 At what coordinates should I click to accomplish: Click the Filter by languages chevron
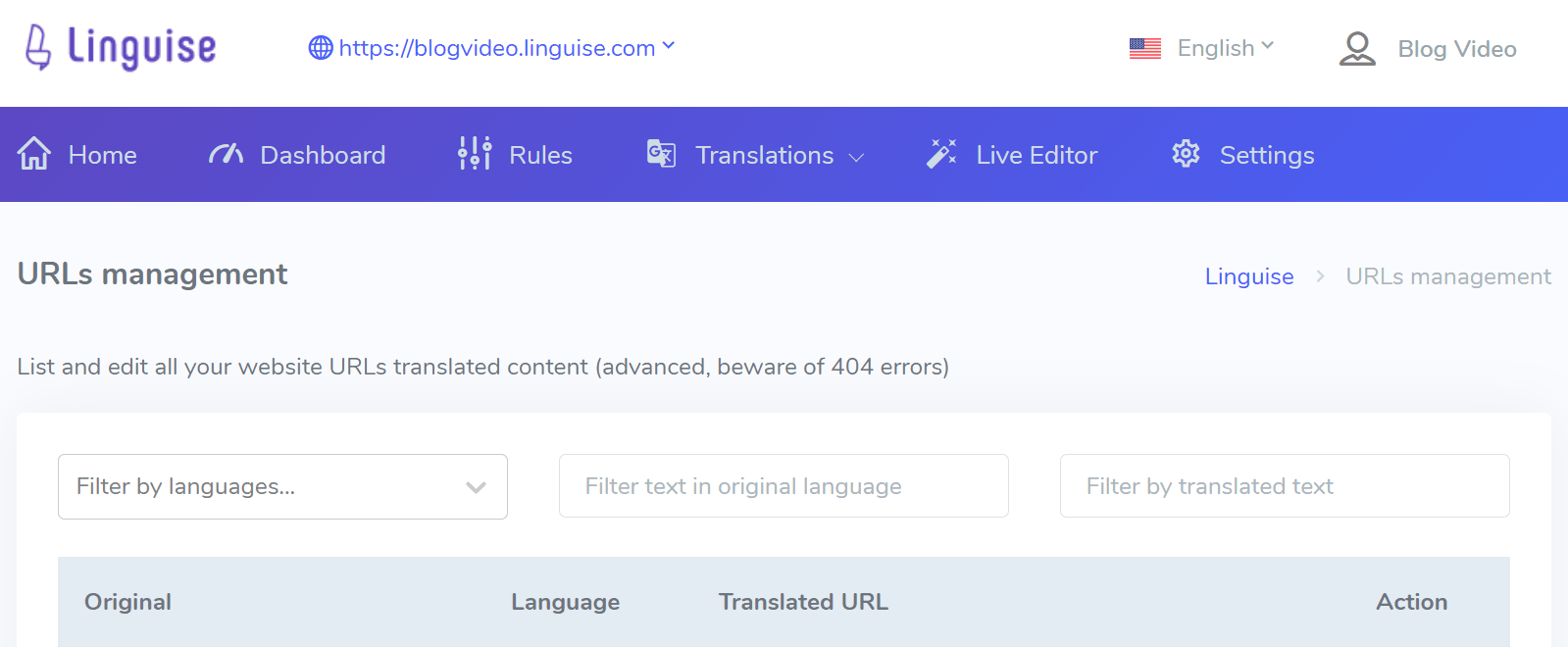[x=477, y=487]
